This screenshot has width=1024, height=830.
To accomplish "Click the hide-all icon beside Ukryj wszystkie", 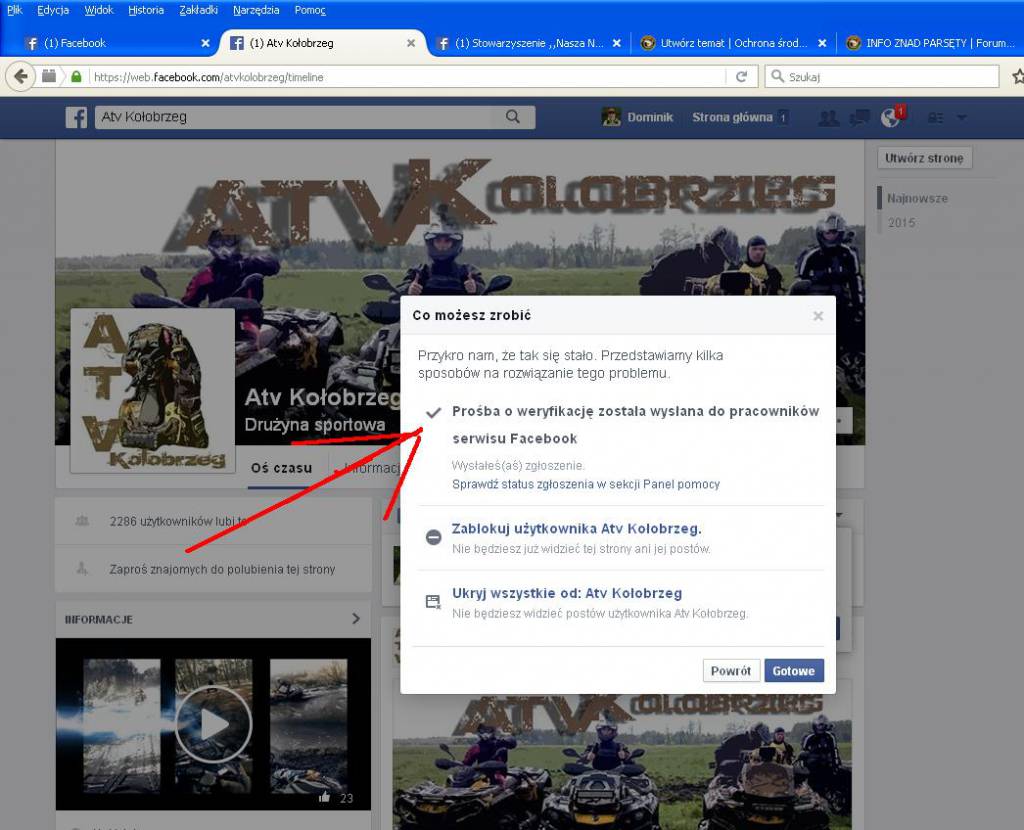I will (434, 602).
